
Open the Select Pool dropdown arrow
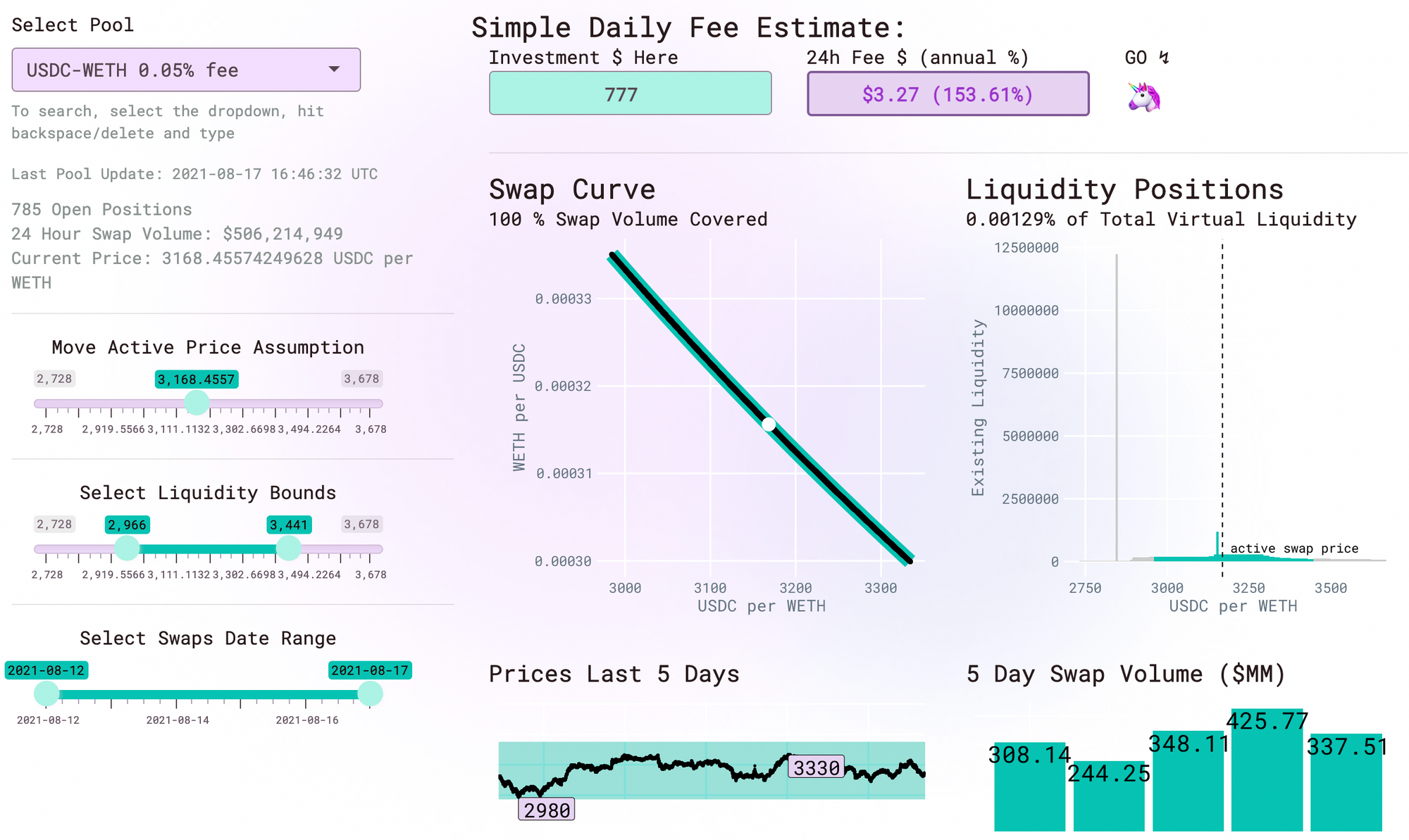(334, 69)
